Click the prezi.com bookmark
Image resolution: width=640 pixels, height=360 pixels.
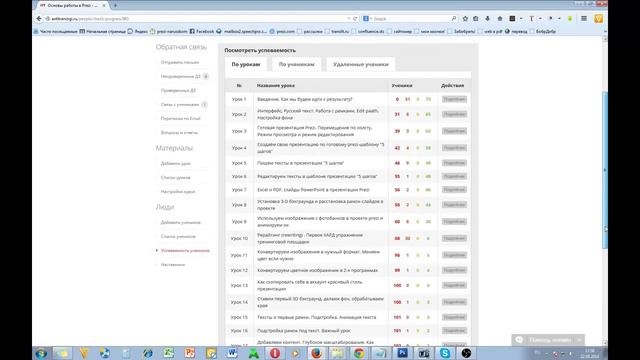[282, 31]
